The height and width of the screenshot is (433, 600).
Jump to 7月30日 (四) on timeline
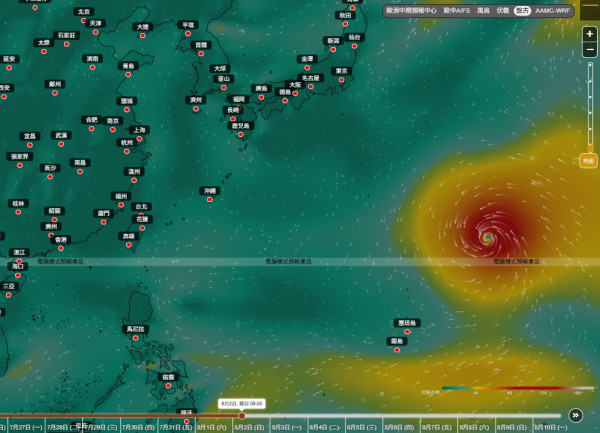click(139, 427)
